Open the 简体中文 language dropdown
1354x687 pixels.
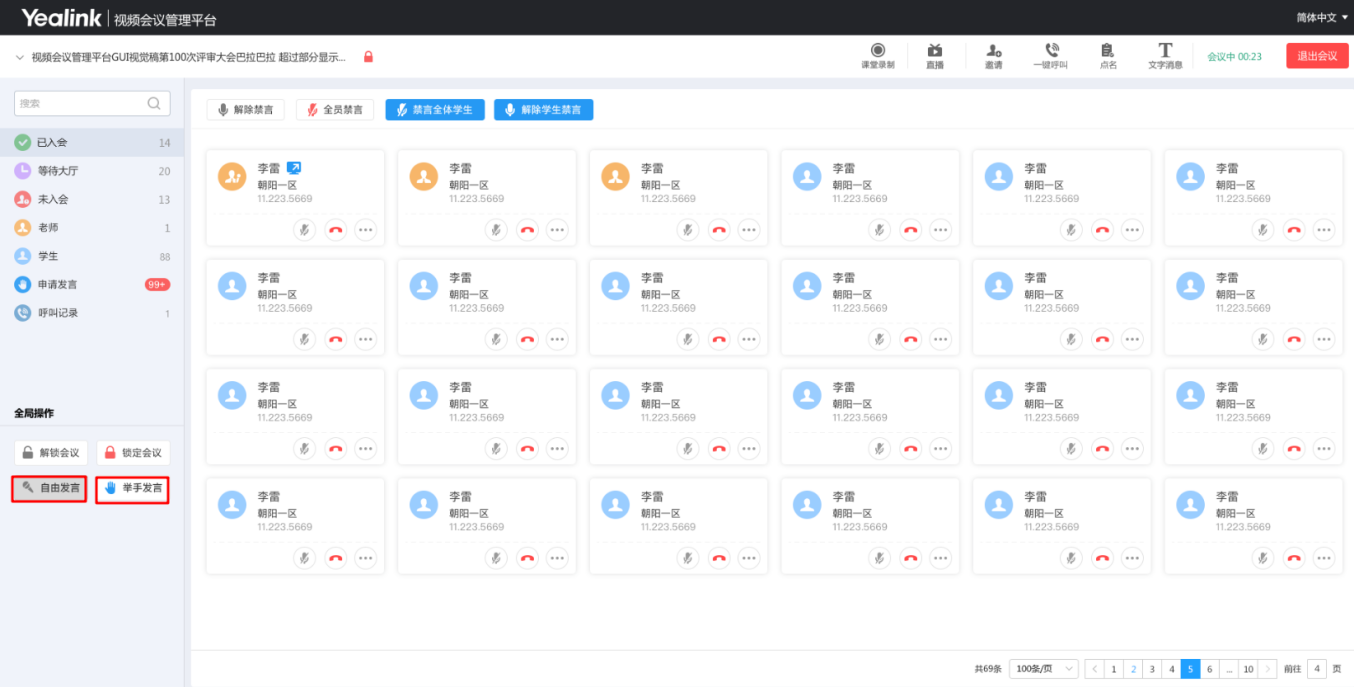point(1321,18)
